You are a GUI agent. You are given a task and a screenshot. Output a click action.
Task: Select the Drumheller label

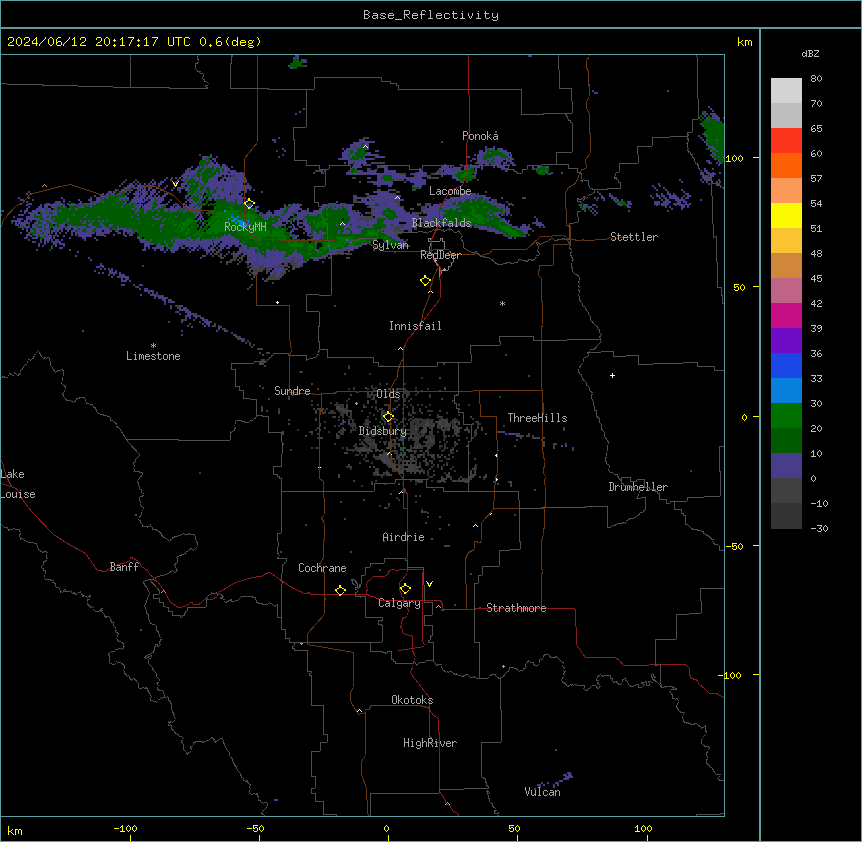[638, 487]
